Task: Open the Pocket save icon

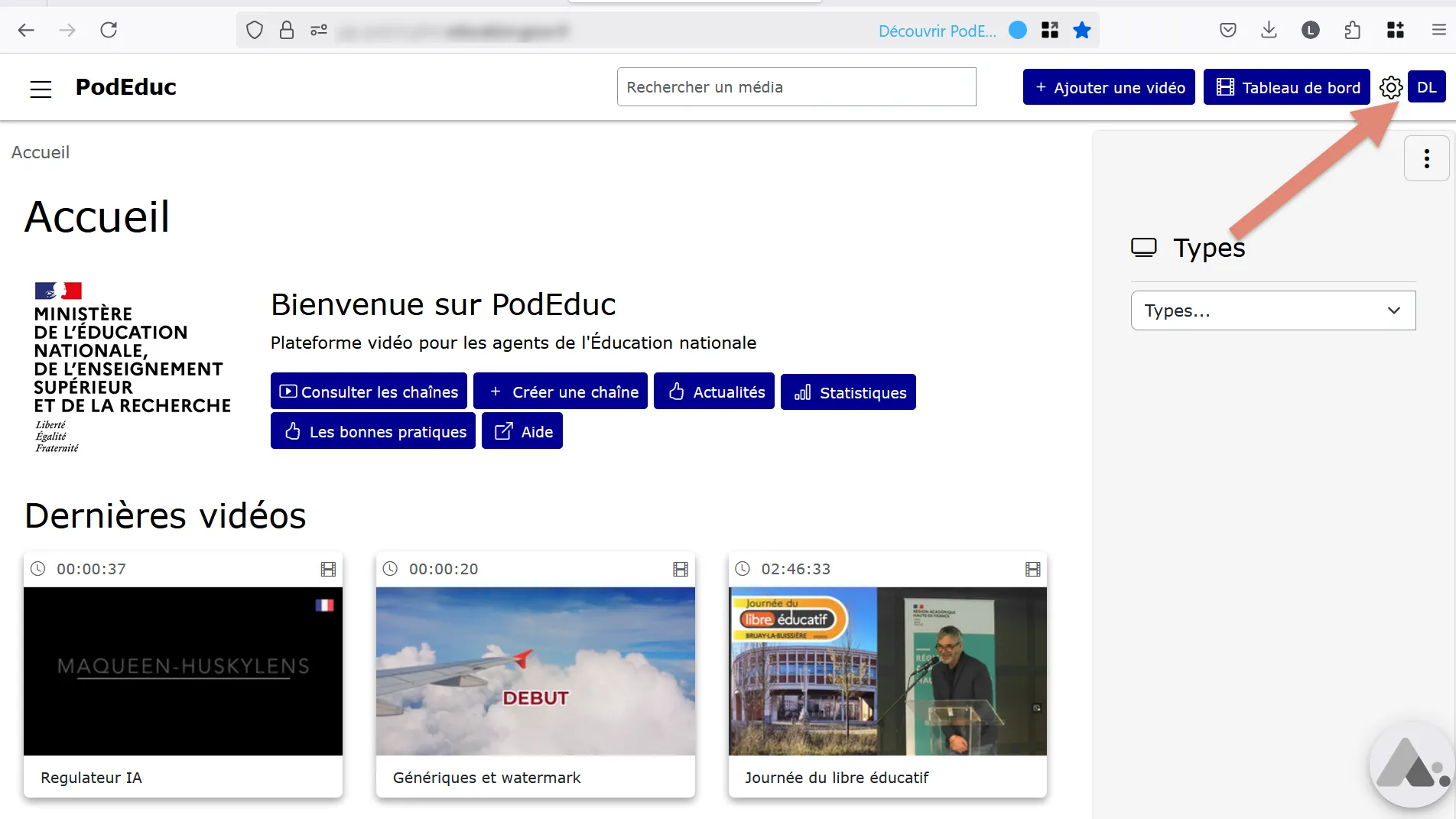Action: (x=1228, y=30)
